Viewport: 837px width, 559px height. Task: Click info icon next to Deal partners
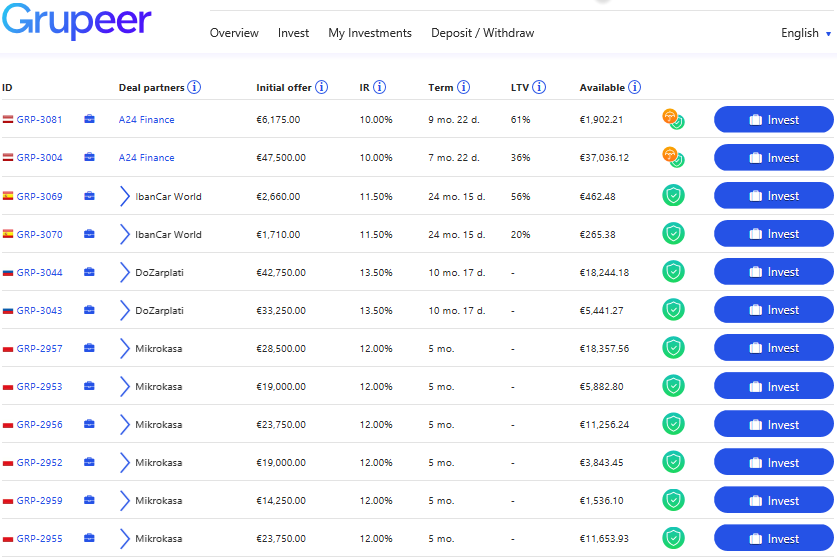(194, 87)
